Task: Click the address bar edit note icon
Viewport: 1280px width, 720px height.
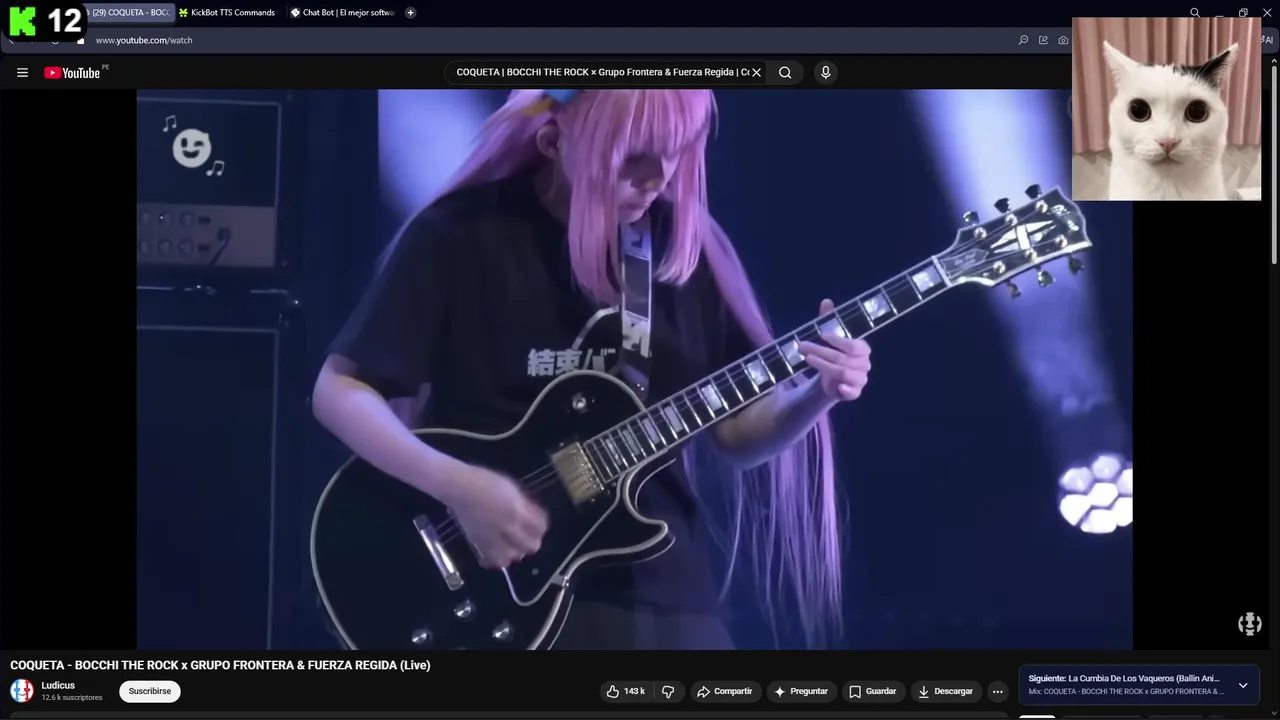Action: (x=1043, y=40)
